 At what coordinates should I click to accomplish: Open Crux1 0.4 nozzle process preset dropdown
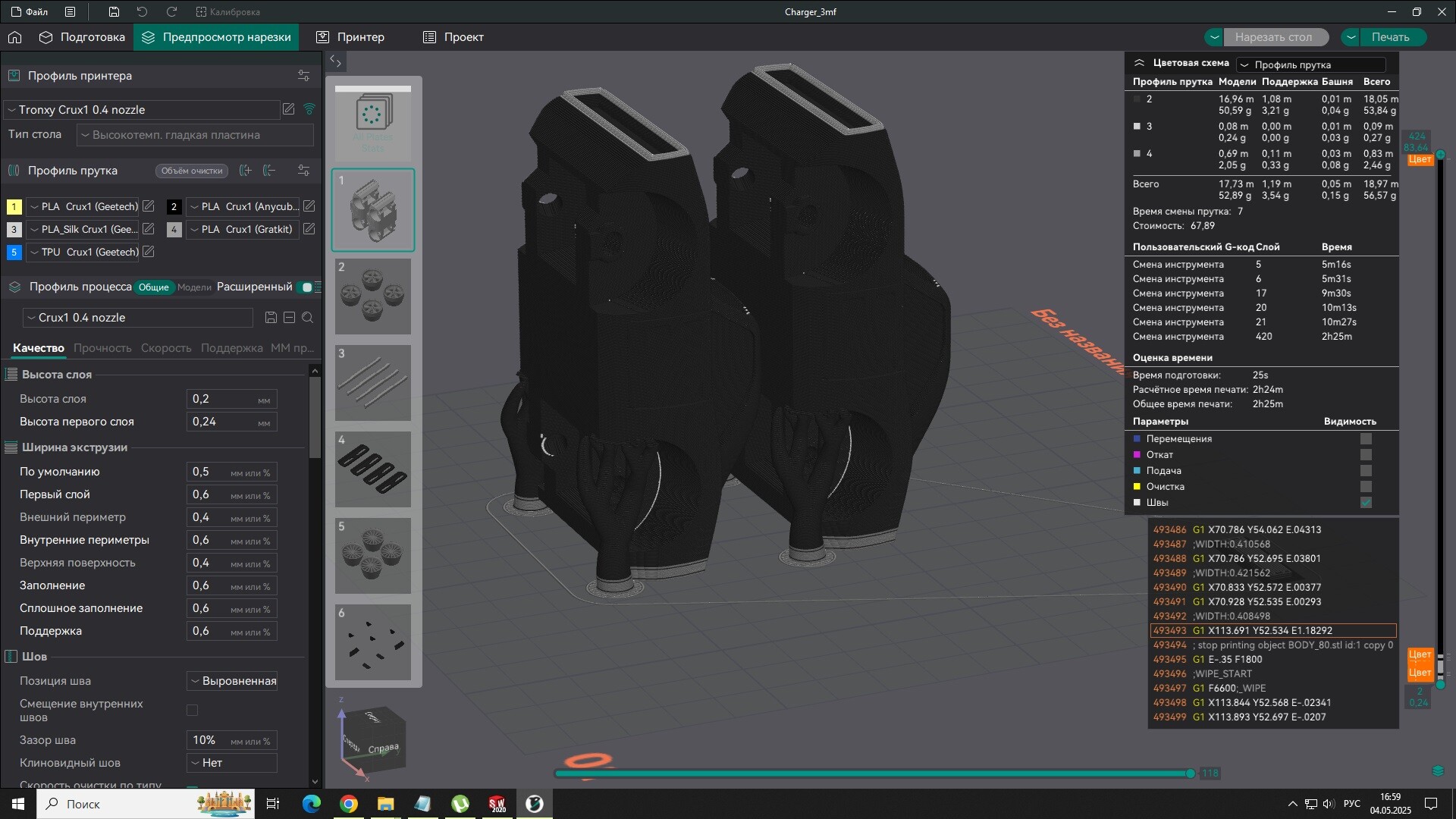tap(138, 318)
